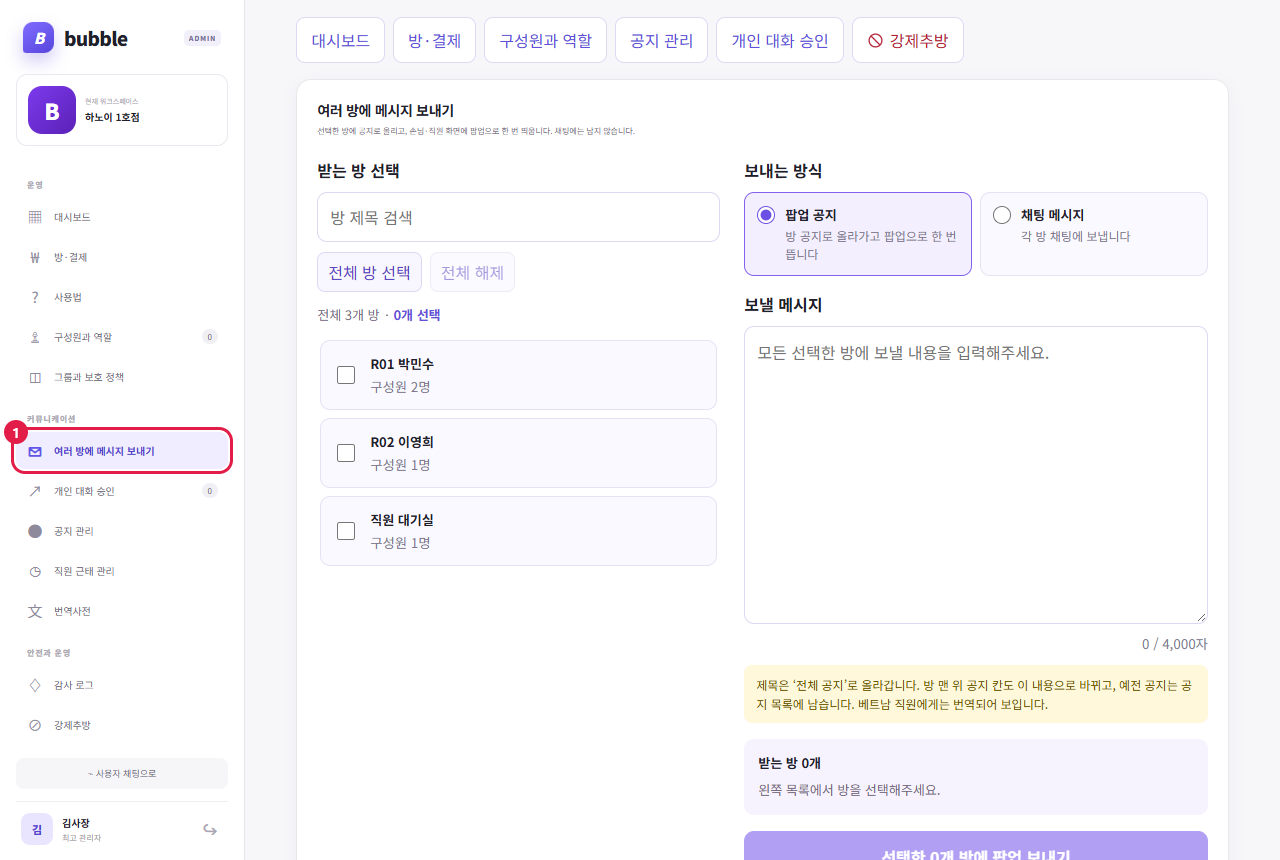Click the logout arrow icon beside 김사장
The width and height of the screenshot is (1280, 860).
(210, 829)
